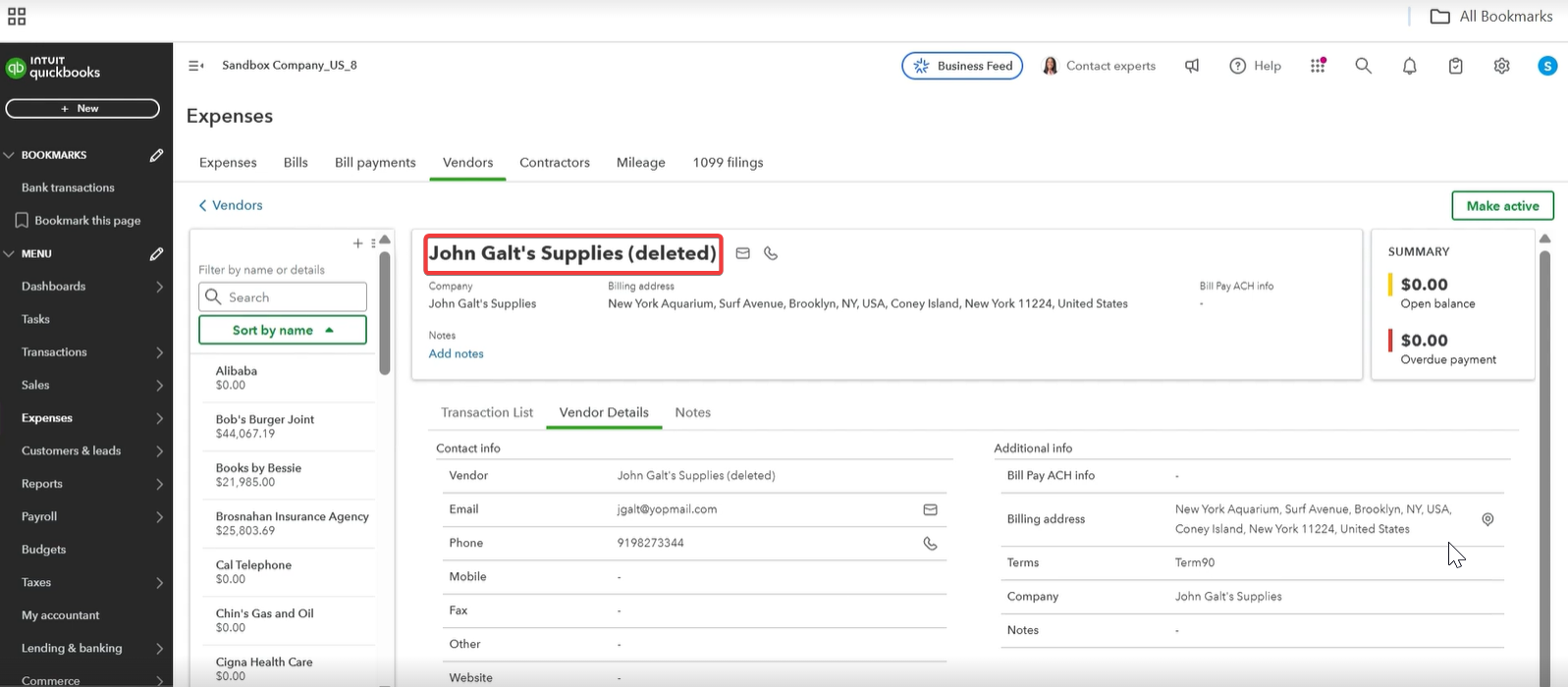Expand Reports submenu arrow
This screenshot has height=687, width=1568.
coord(159,484)
